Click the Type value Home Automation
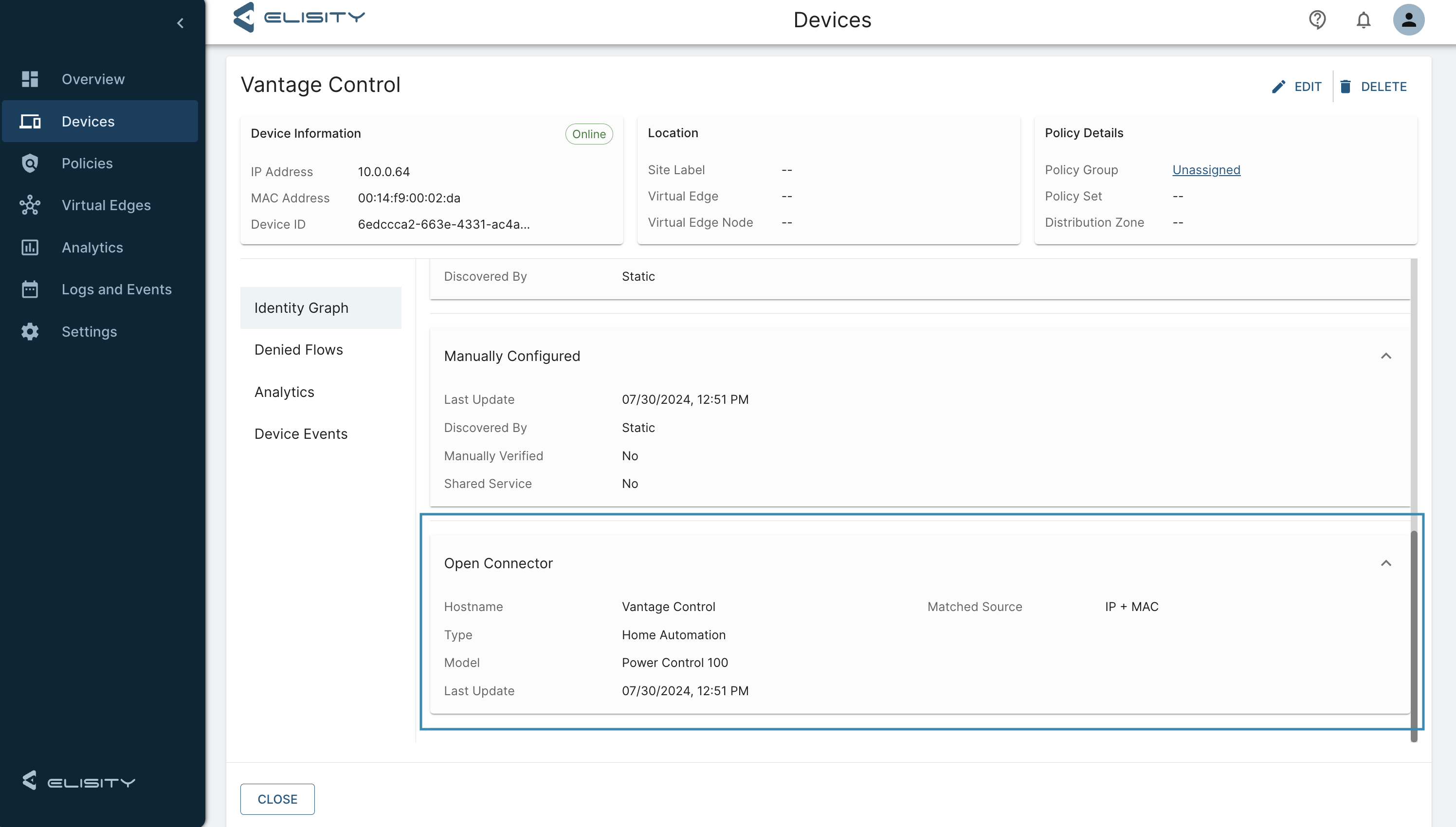This screenshot has width=1456, height=827. pyautogui.click(x=674, y=635)
